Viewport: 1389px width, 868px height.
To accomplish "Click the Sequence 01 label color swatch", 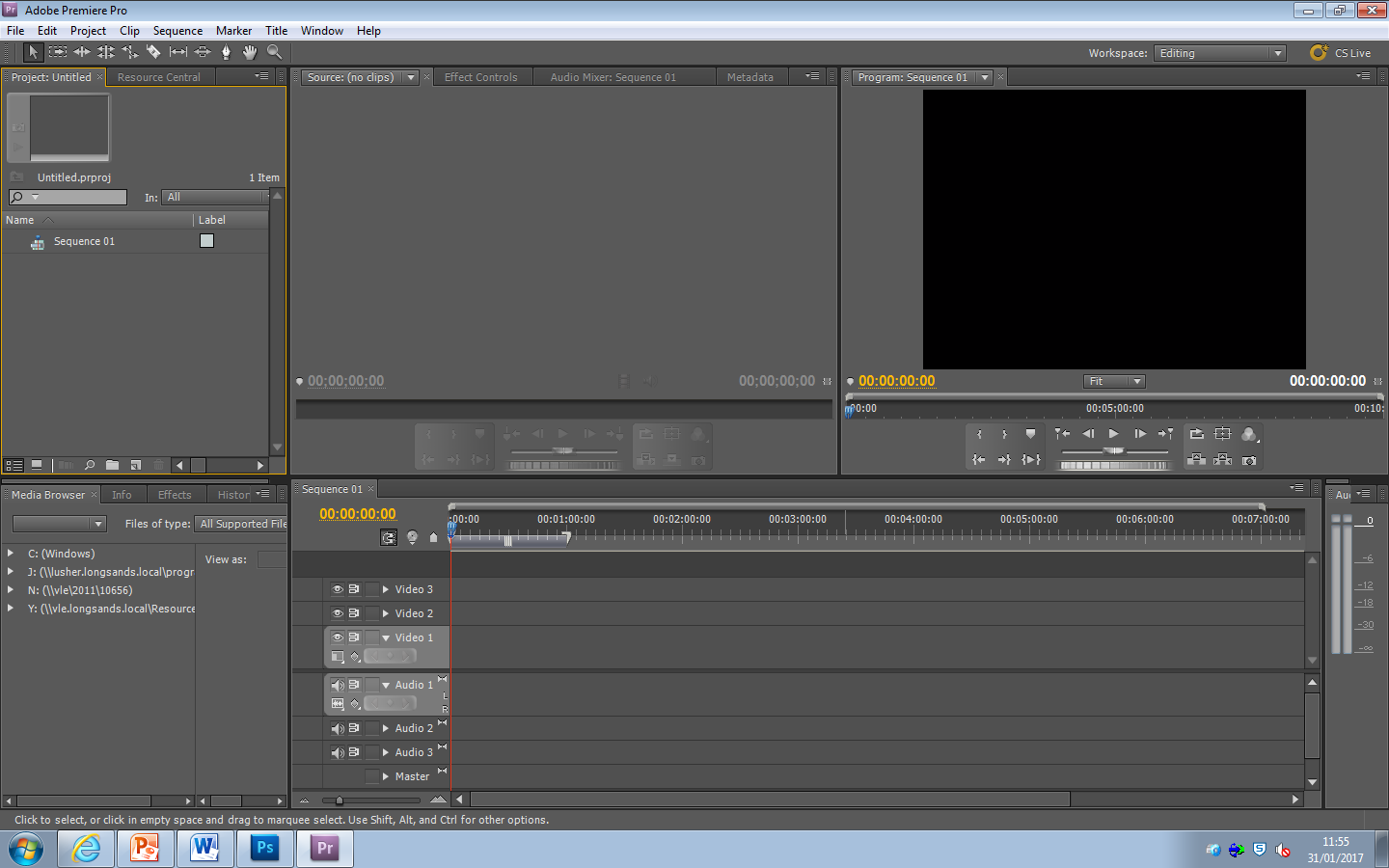I will (206, 241).
